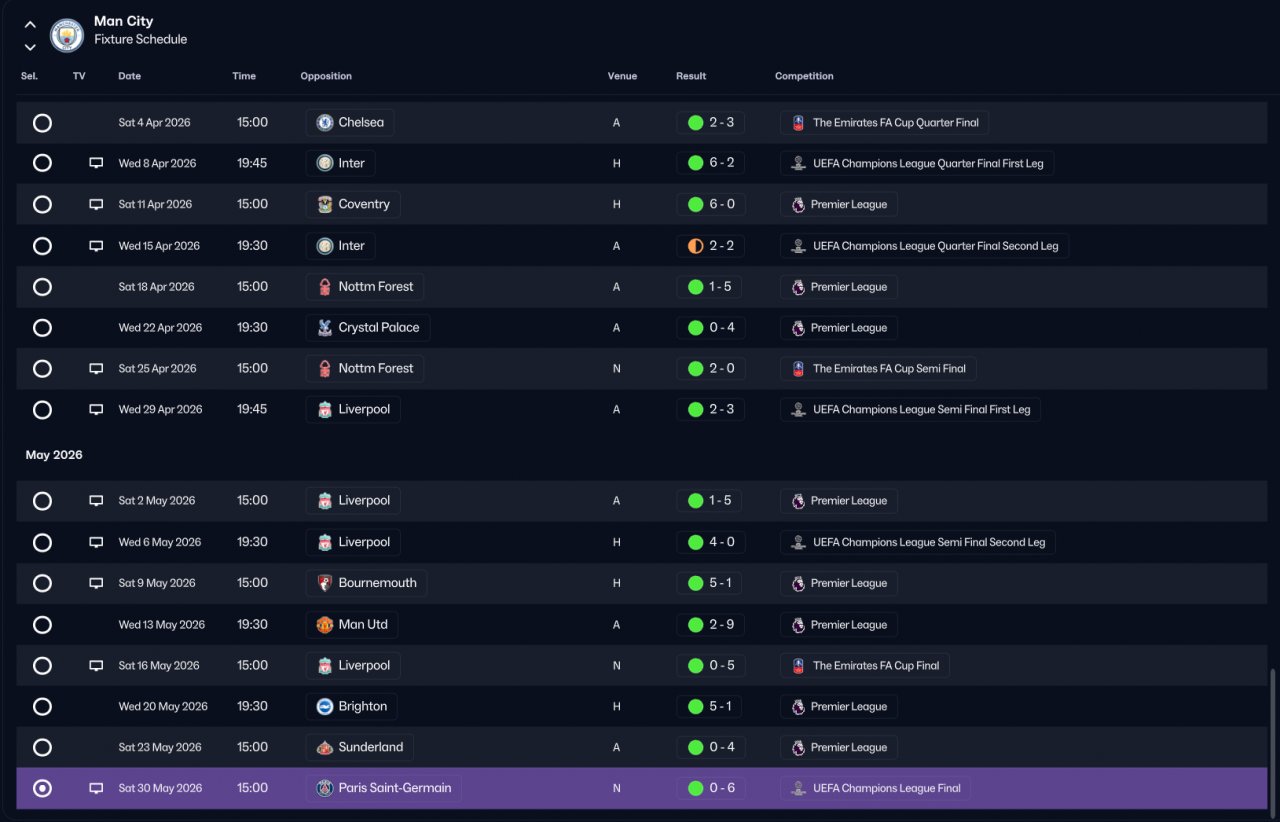Image resolution: width=1280 pixels, height=822 pixels.
Task: Click the down chevron beside Man City header
Action: click(x=30, y=47)
